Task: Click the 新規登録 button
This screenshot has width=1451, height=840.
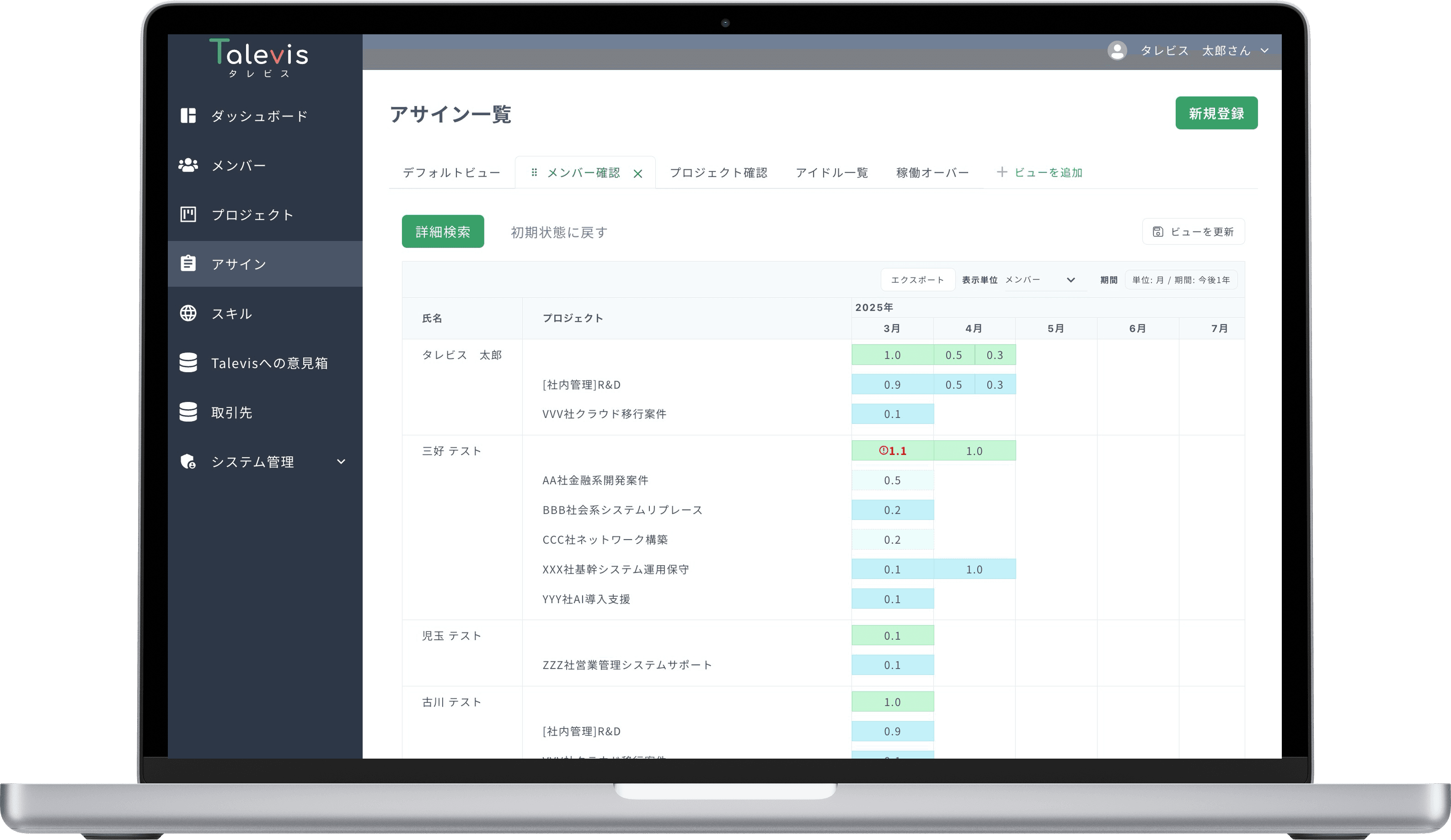Action: pyautogui.click(x=1216, y=113)
